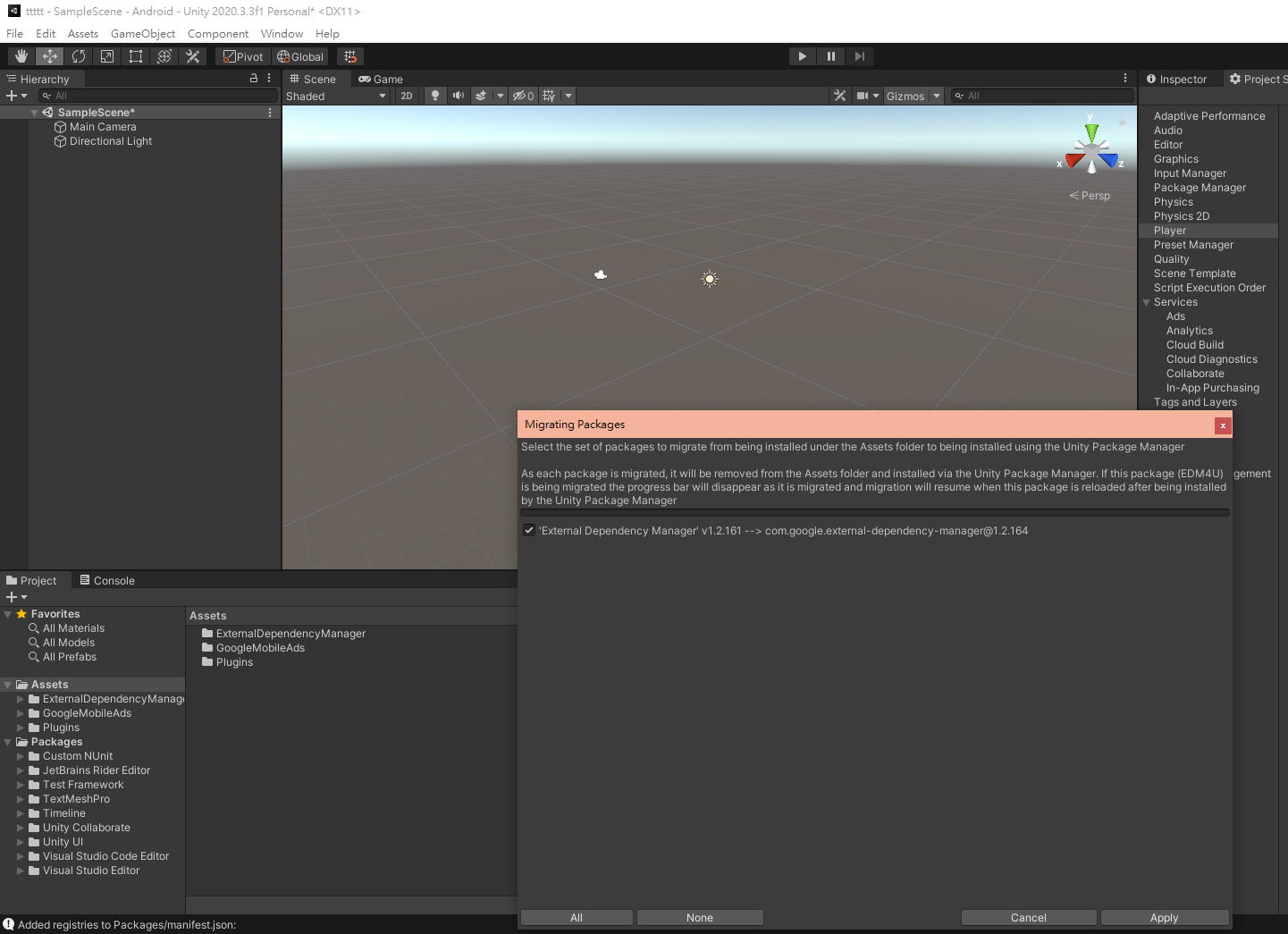The width and height of the screenshot is (1288, 934).
Task: Switch to the Console tab
Action: point(107,581)
